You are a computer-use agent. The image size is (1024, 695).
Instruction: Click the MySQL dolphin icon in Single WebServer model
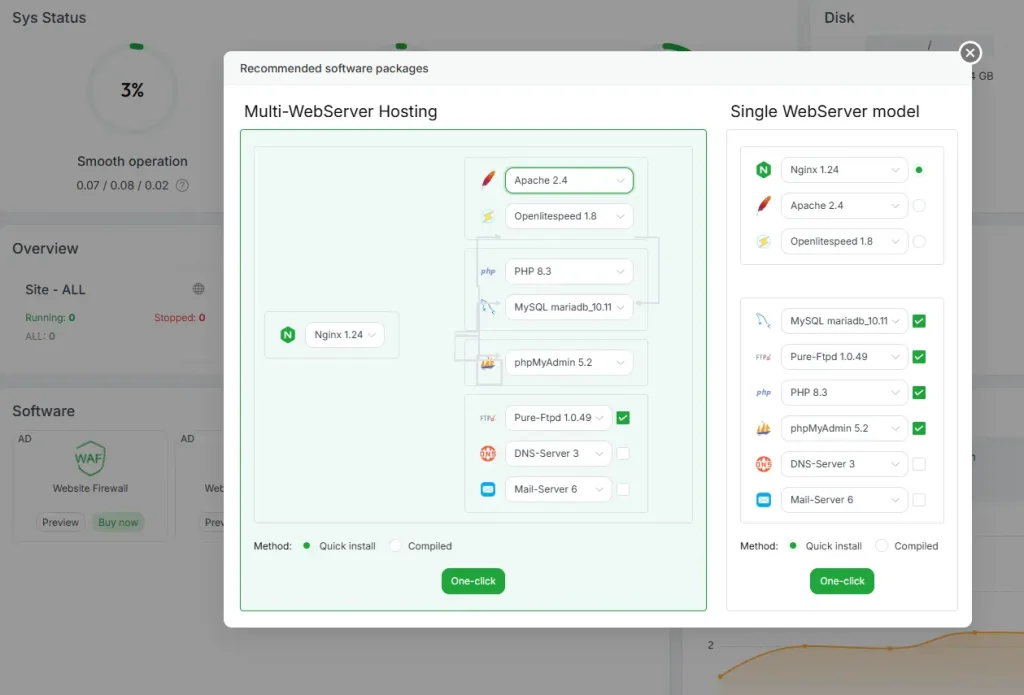[763, 321]
